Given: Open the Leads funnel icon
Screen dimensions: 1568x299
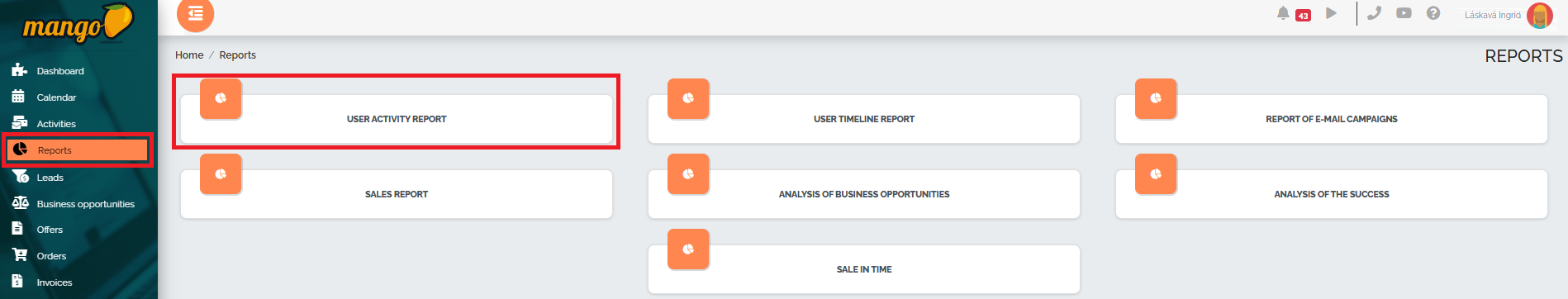Looking at the screenshot, I should (20, 177).
